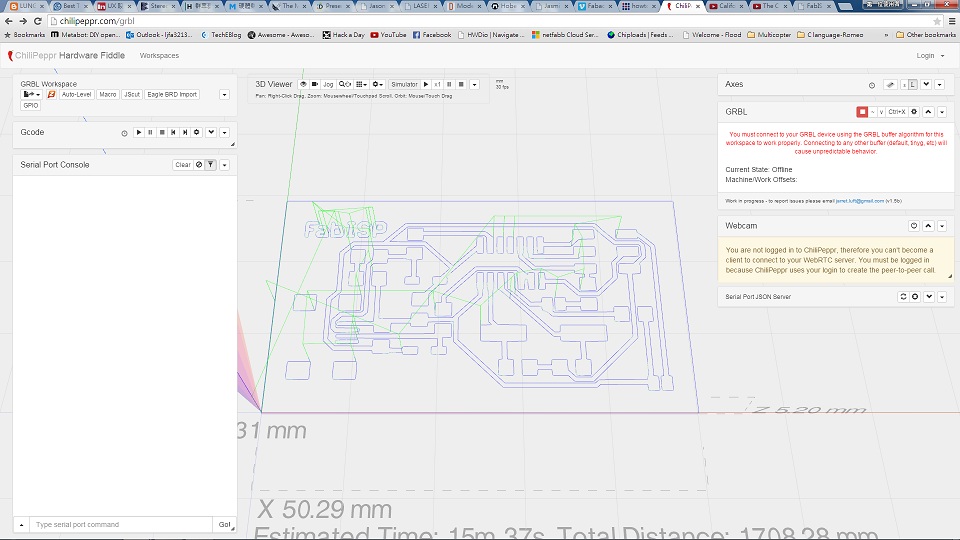Clear the Serial Port Console
Viewport: 960px width, 540px height.
[x=182, y=165]
